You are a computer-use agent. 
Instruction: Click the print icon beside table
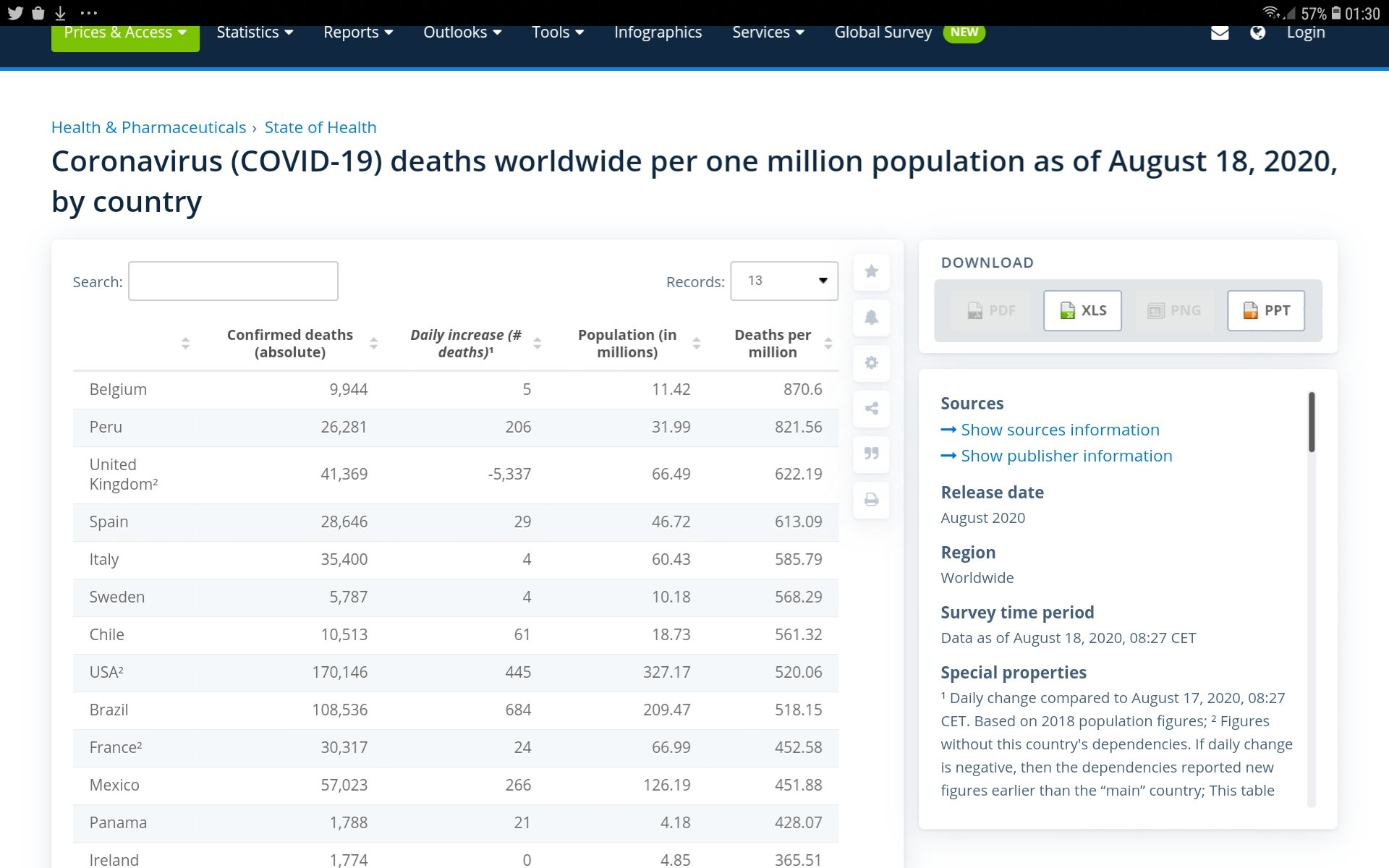(x=871, y=500)
